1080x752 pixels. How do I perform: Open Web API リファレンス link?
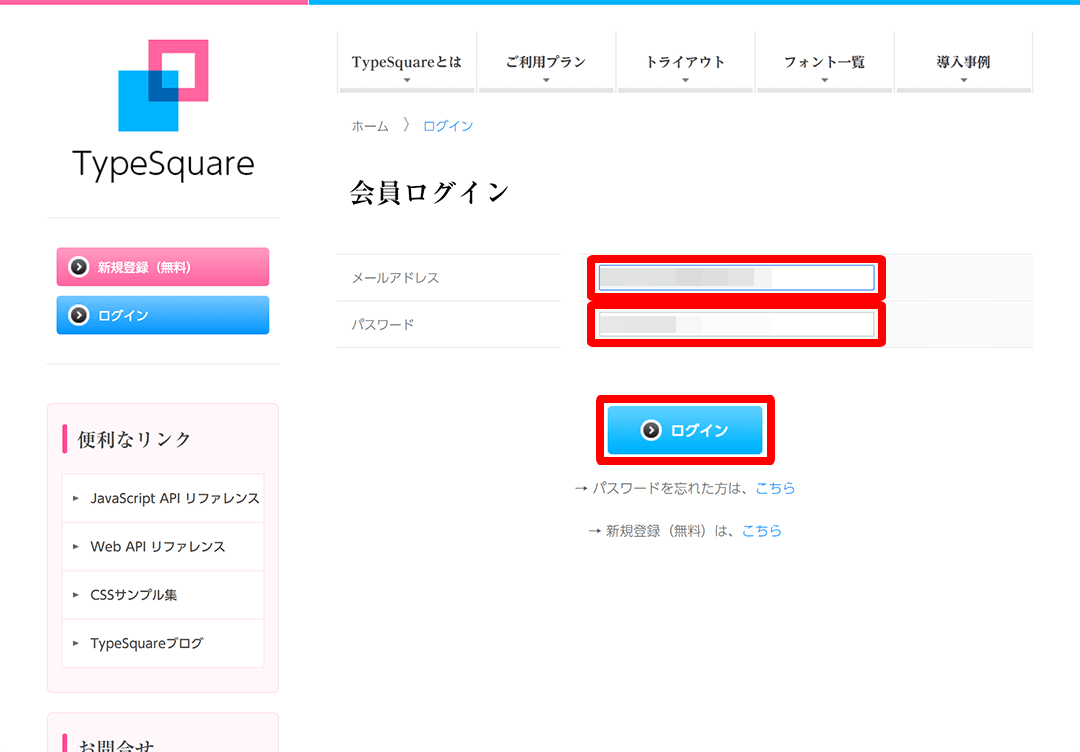pos(158,547)
